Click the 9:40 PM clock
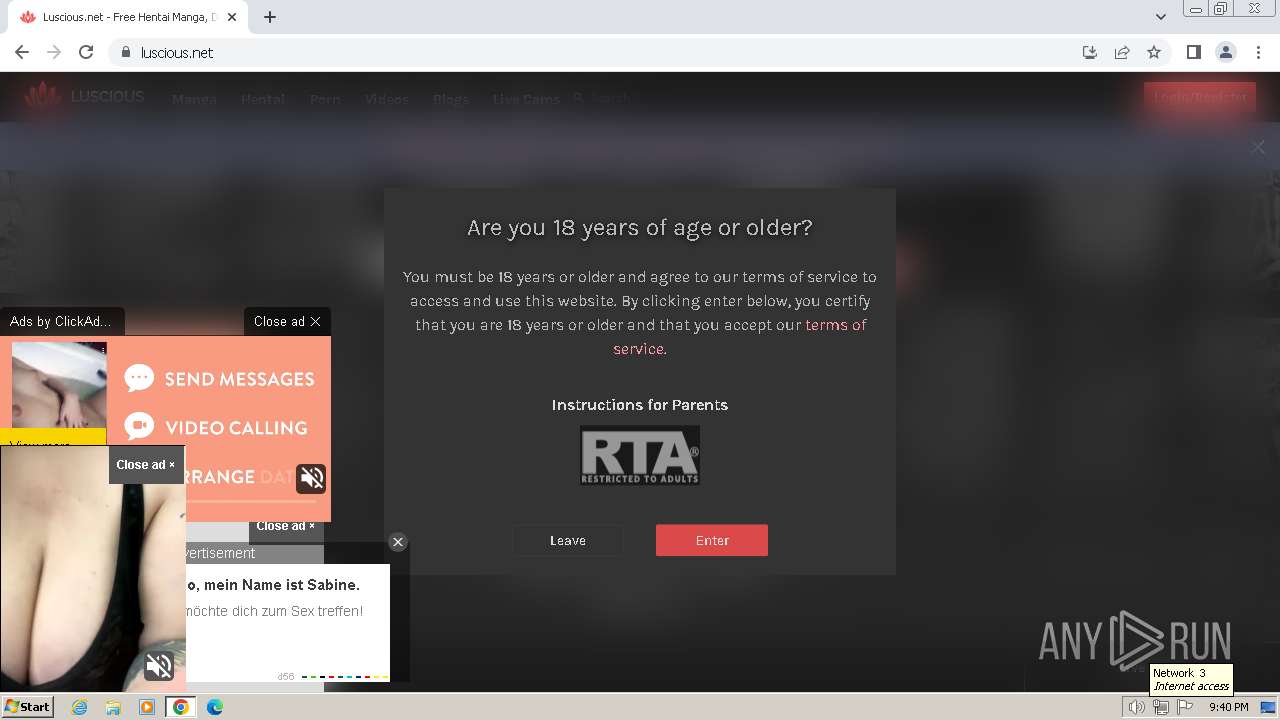 [1228, 707]
